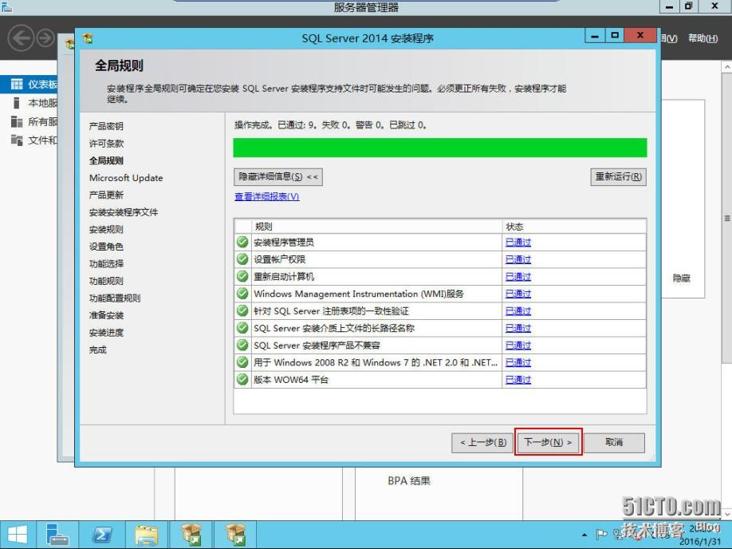Image resolution: width=732 pixels, height=549 pixels.
Task: Click green check icon for 长路径名称 row
Action: (x=242, y=328)
